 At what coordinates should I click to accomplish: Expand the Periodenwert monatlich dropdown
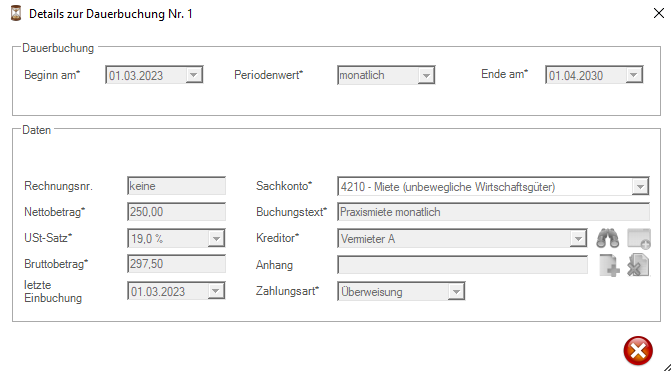(x=426, y=75)
